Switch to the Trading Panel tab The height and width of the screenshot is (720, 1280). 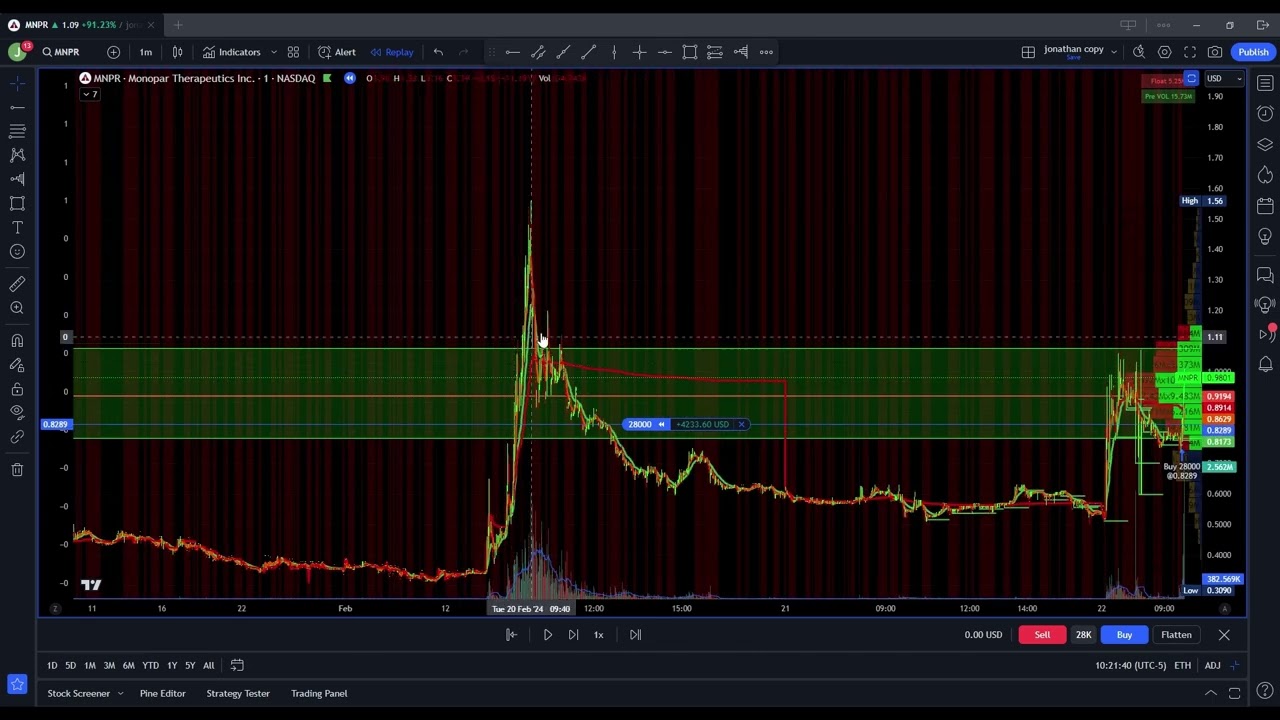point(319,693)
